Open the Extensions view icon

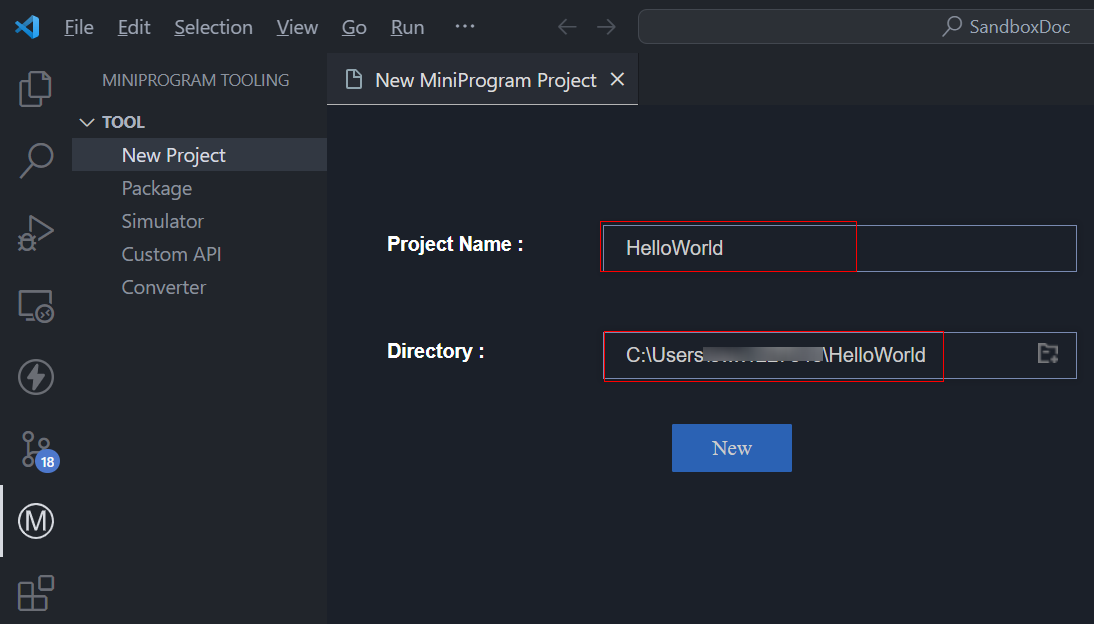[36, 593]
